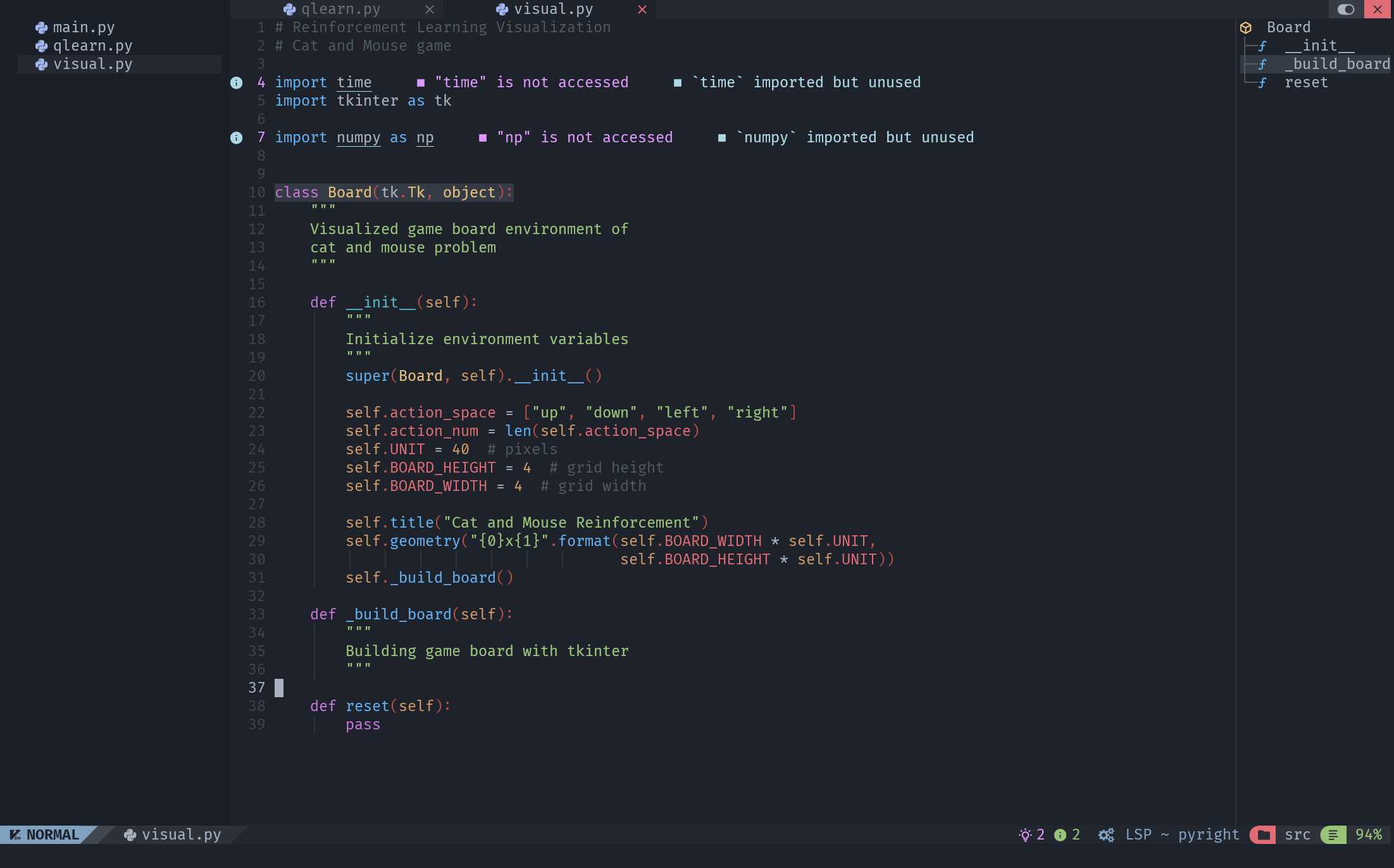Switch to the qlearn.py tab

point(340,9)
